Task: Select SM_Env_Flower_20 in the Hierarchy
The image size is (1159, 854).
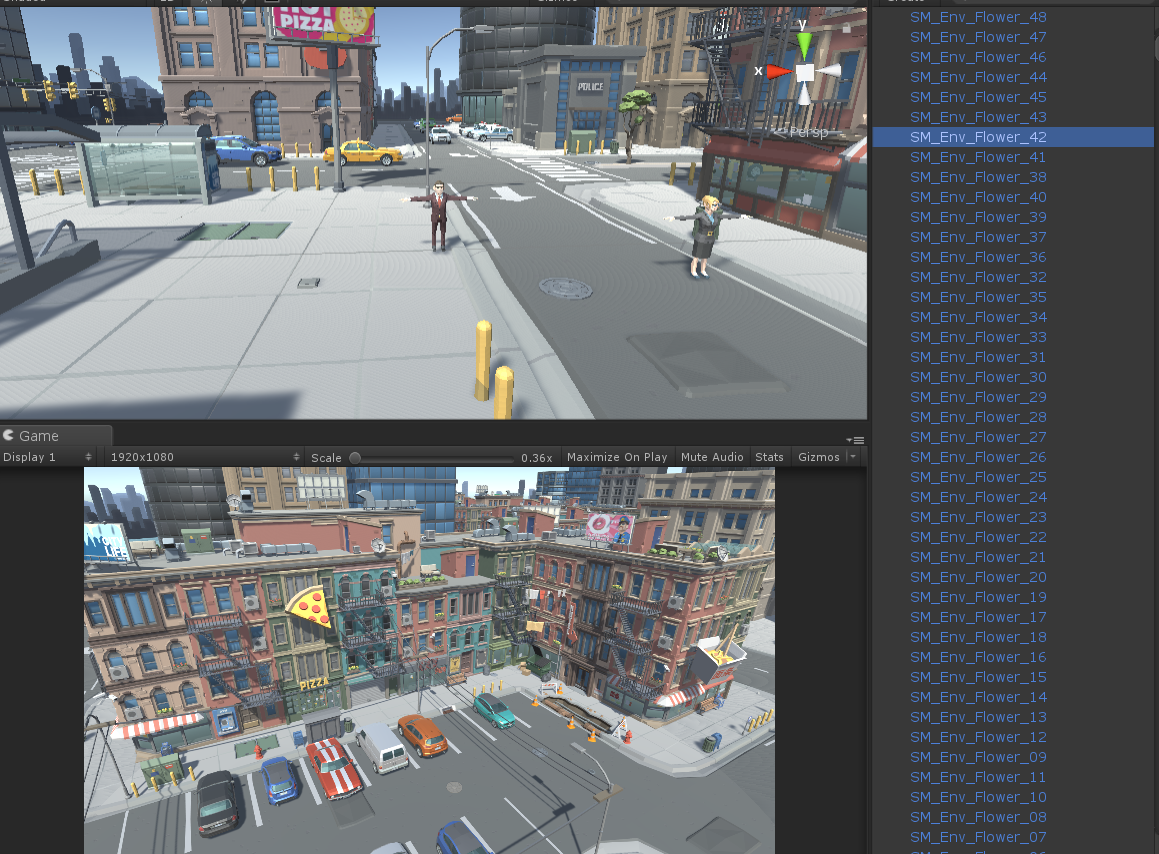Action: coord(1013,576)
